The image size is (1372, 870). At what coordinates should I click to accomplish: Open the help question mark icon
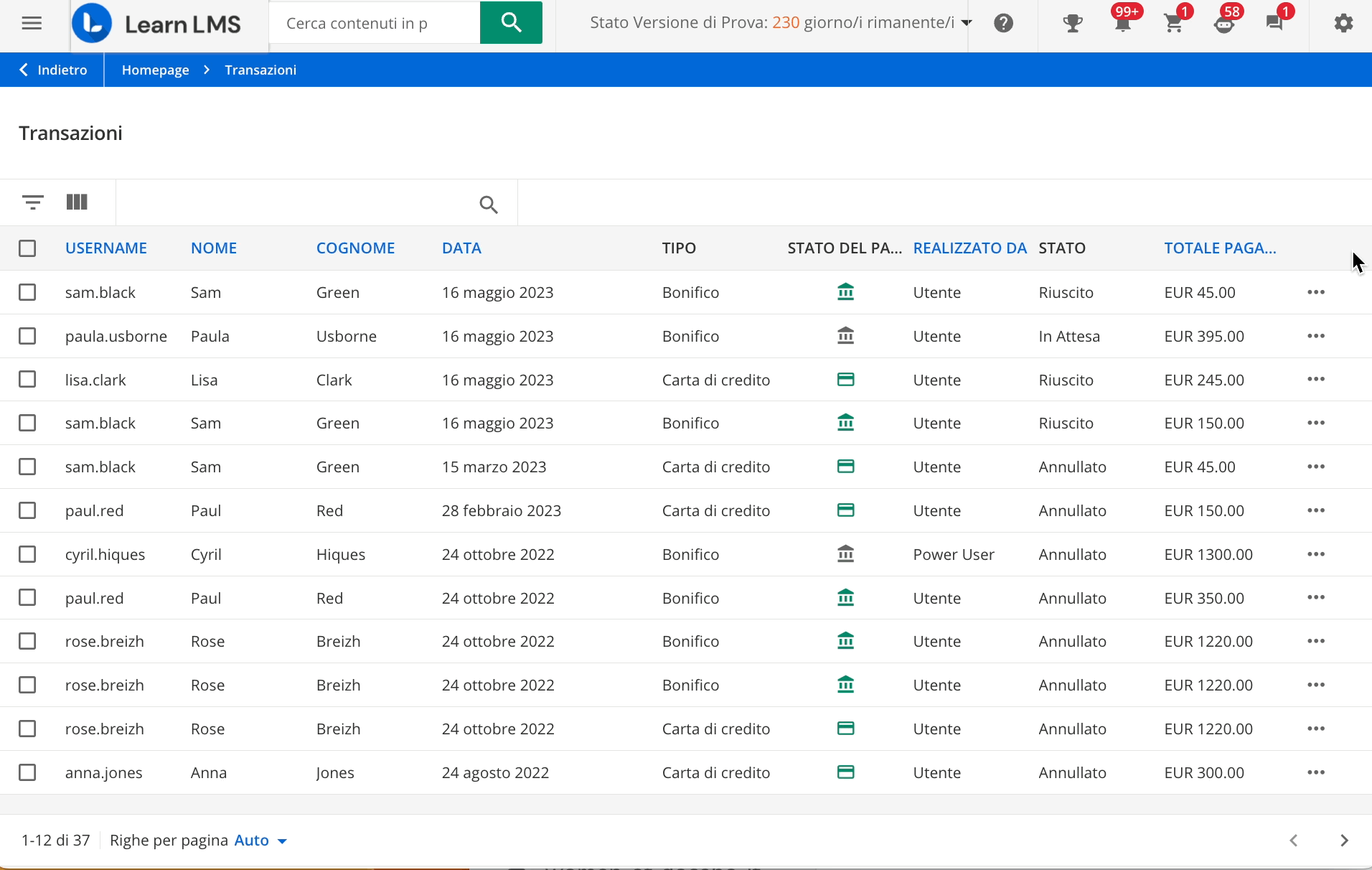1003,23
